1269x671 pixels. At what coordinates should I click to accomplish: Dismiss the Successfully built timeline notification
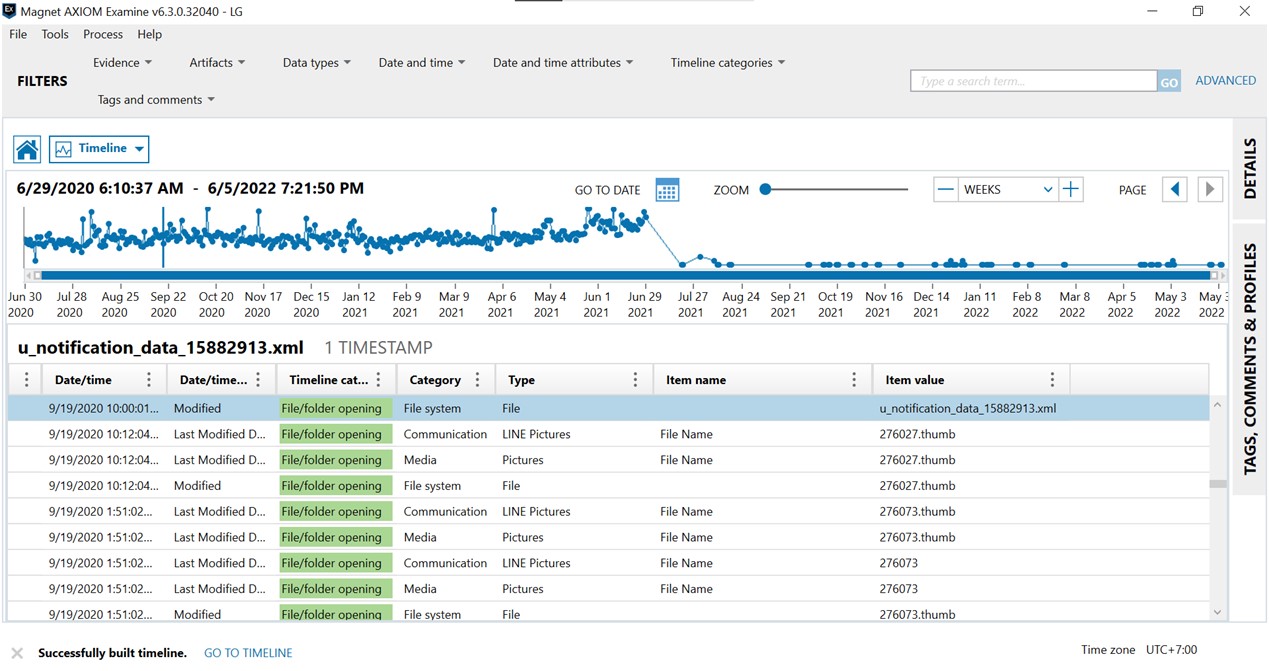(16, 652)
